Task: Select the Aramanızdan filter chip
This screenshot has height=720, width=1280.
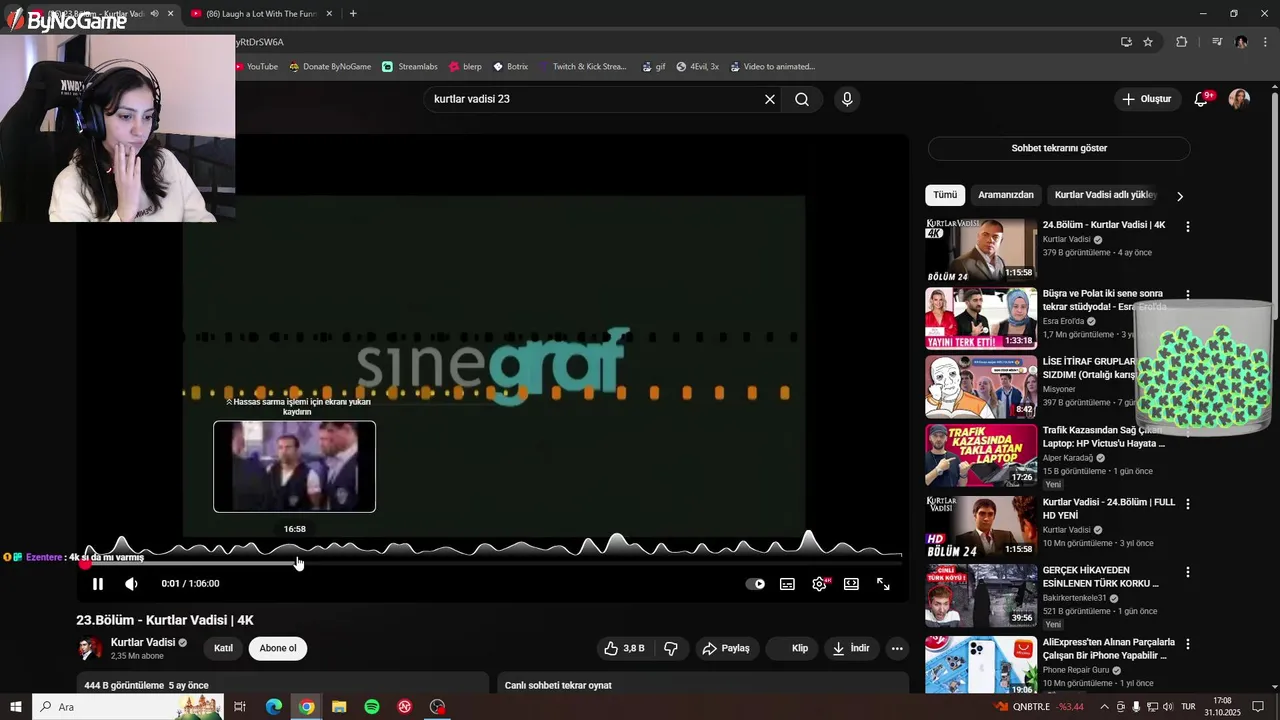Action: pos(1006,195)
